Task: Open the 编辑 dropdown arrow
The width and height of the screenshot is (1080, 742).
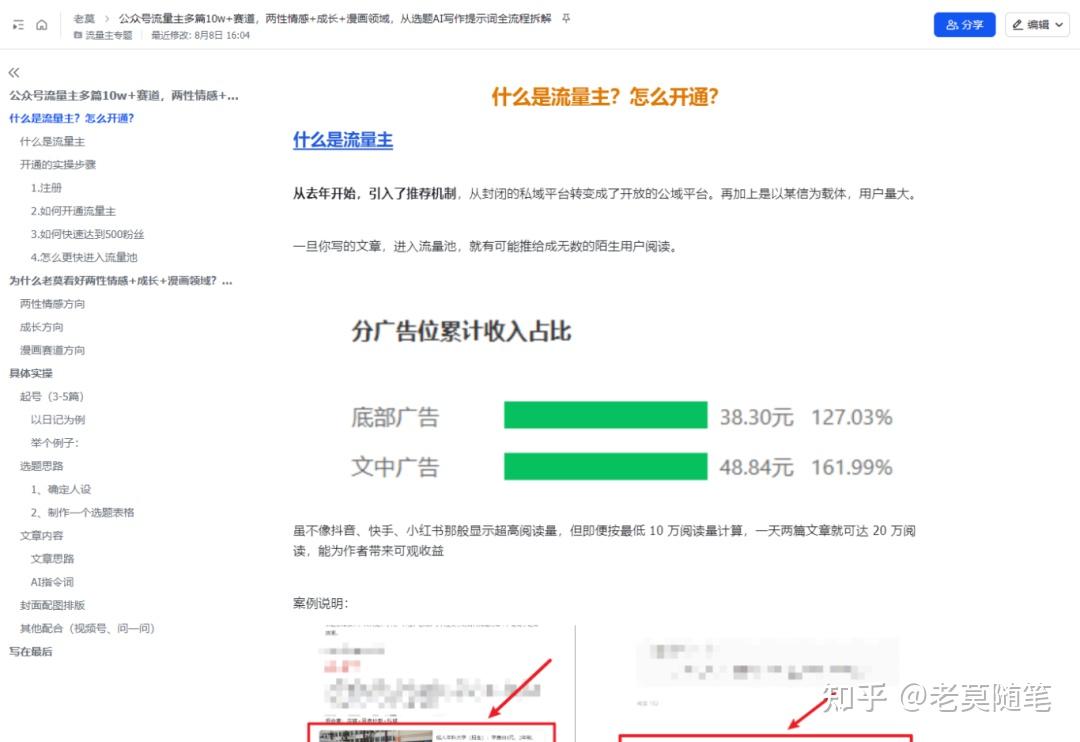Action: (1058, 24)
